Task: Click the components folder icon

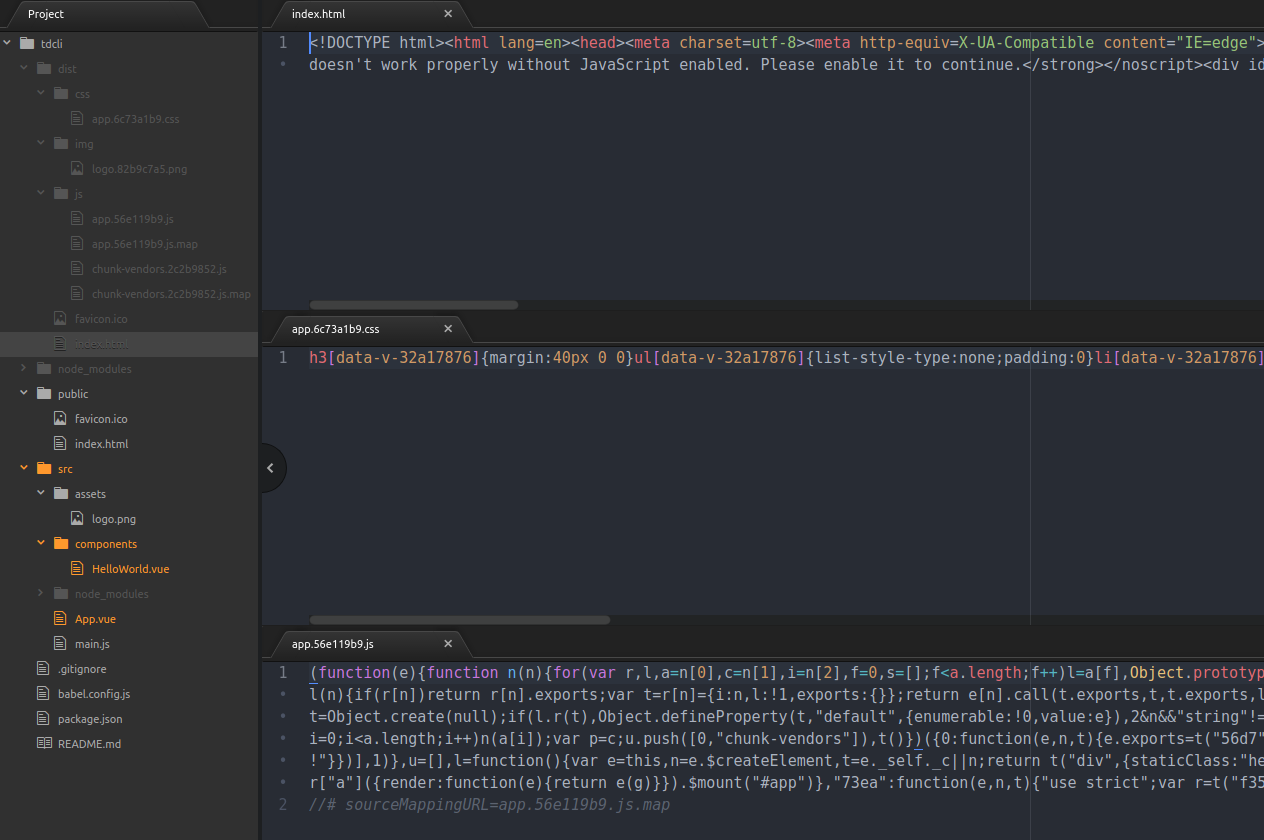Action: (x=60, y=544)
